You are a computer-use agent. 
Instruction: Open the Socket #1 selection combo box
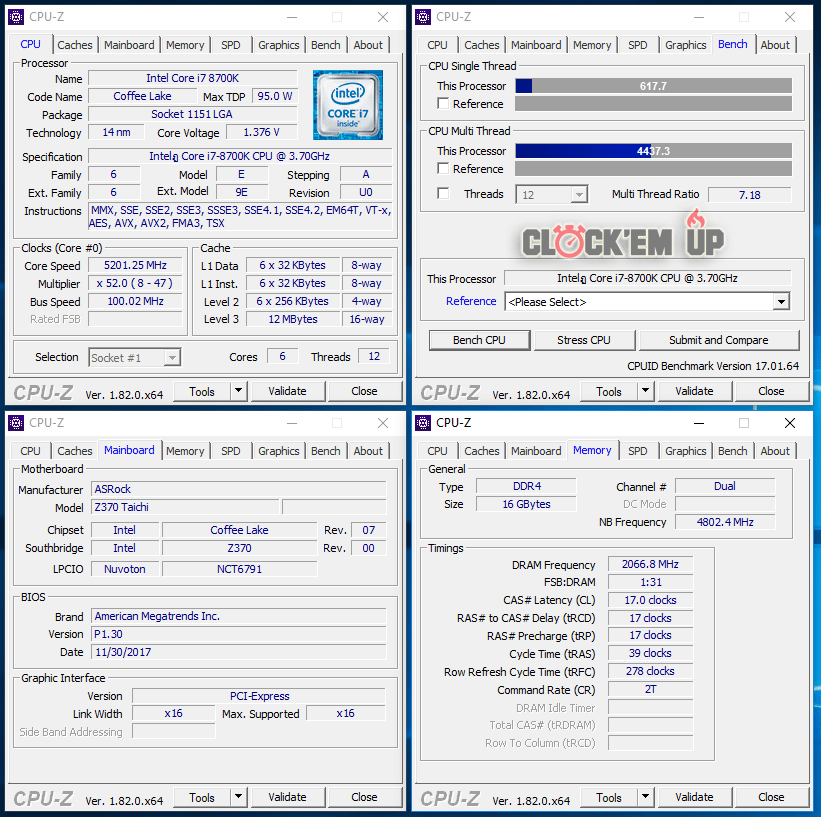[x=134, y=357]
